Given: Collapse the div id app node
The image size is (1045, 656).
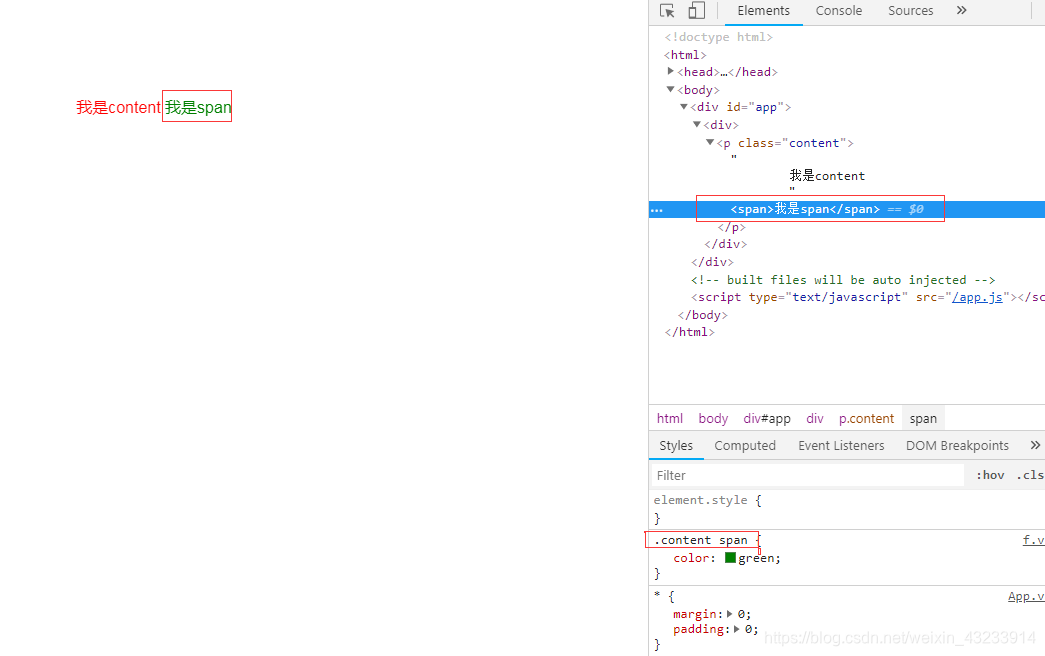Looking at the screenshot, I should point(684,107).
